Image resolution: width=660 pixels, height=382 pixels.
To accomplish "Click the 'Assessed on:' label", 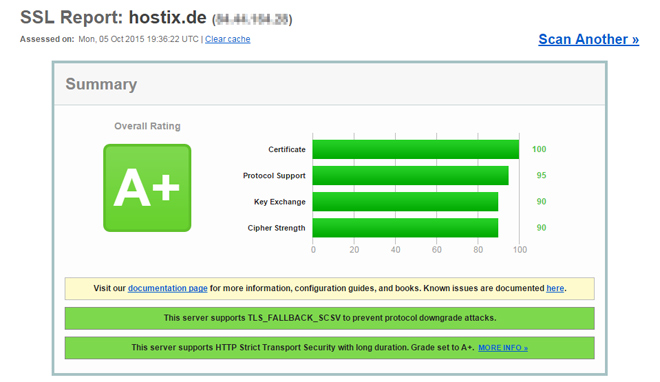I will tap(47, 39).
